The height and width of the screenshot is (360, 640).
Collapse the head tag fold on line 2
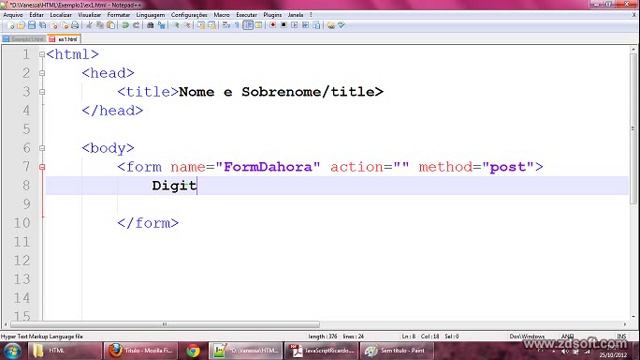(42, 73)
